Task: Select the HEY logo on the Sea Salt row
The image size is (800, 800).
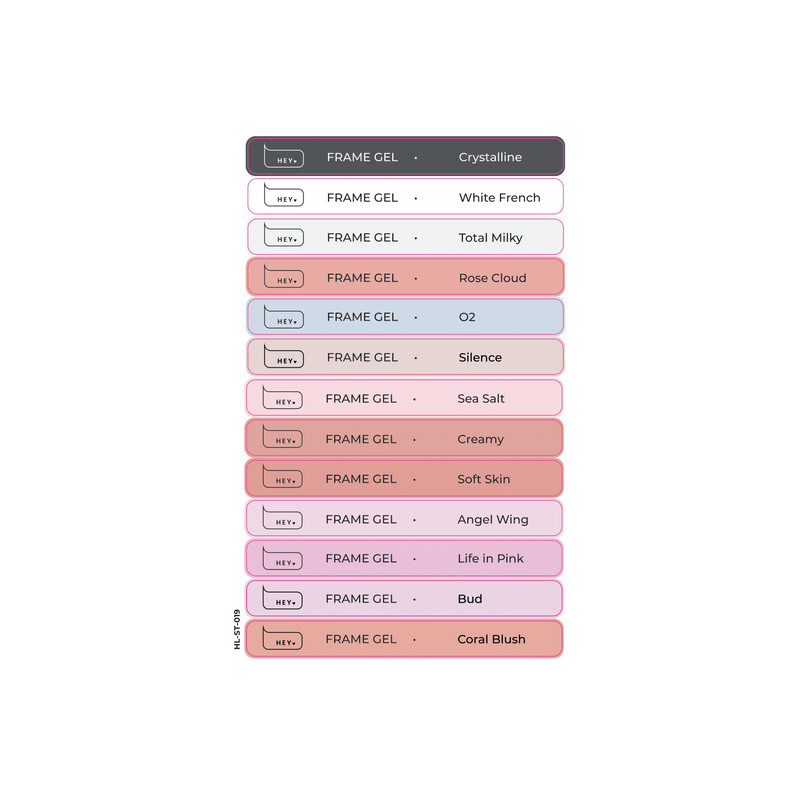Action: 283,398
